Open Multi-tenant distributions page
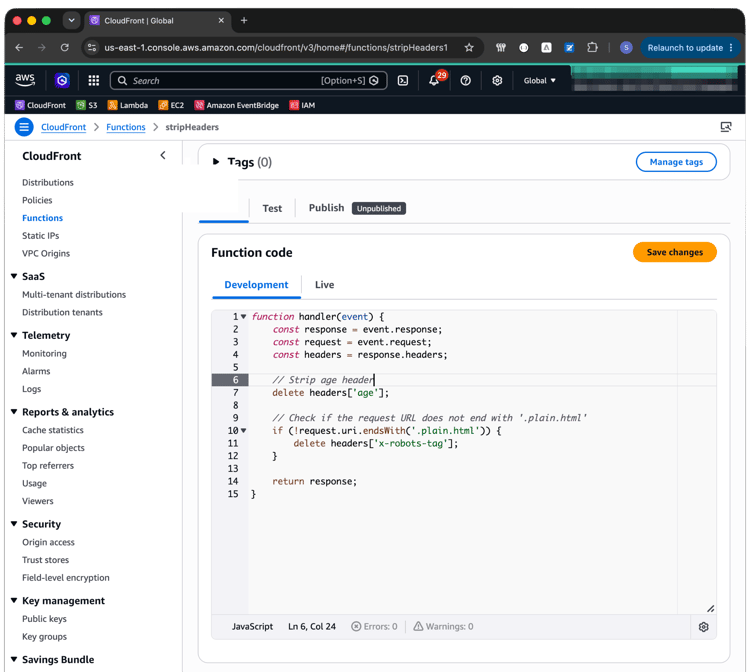The height and width of the screenshot is (672, 750). [74, 294]
